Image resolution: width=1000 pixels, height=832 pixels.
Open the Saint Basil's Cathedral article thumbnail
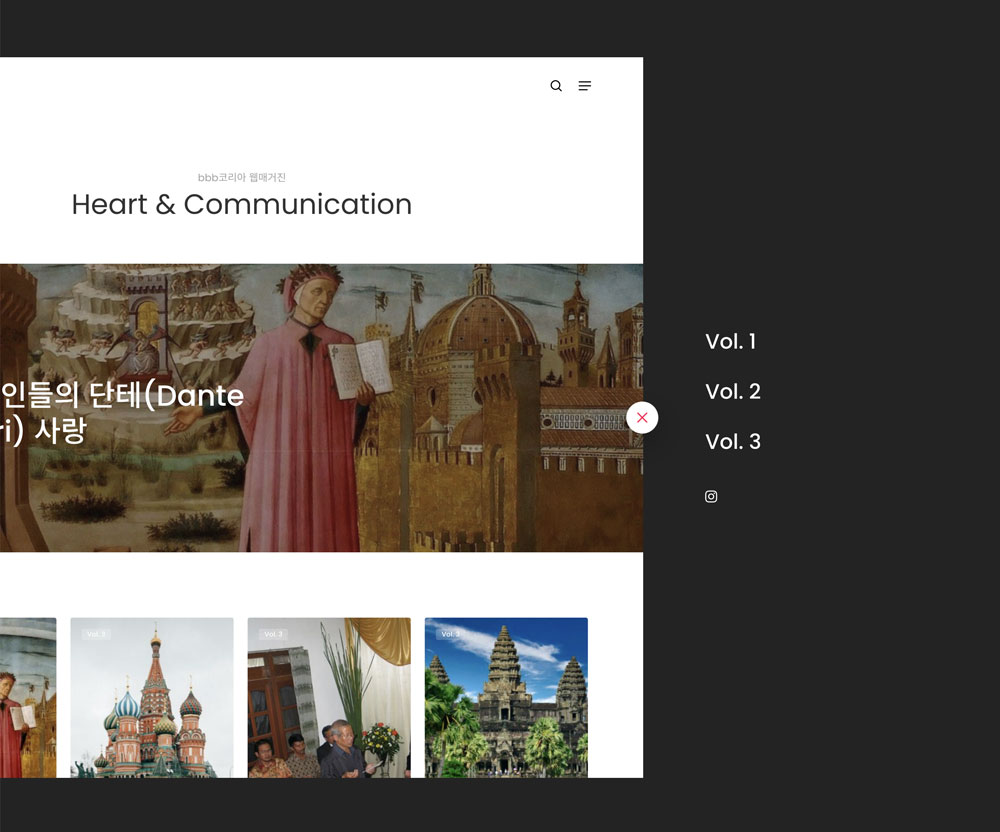(x=152, y=697)
